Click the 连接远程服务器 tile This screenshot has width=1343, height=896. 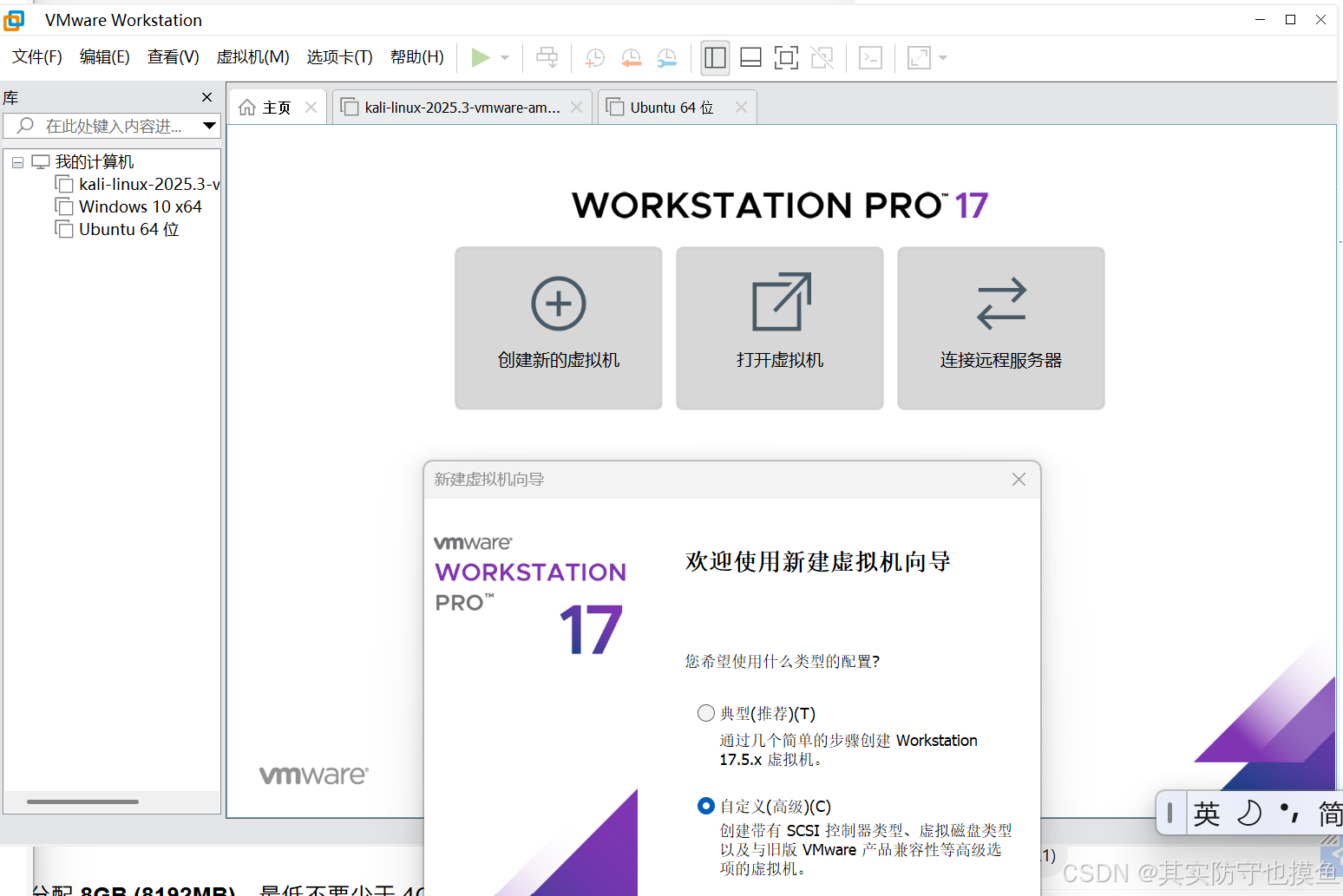click(x=1001, y=328)
